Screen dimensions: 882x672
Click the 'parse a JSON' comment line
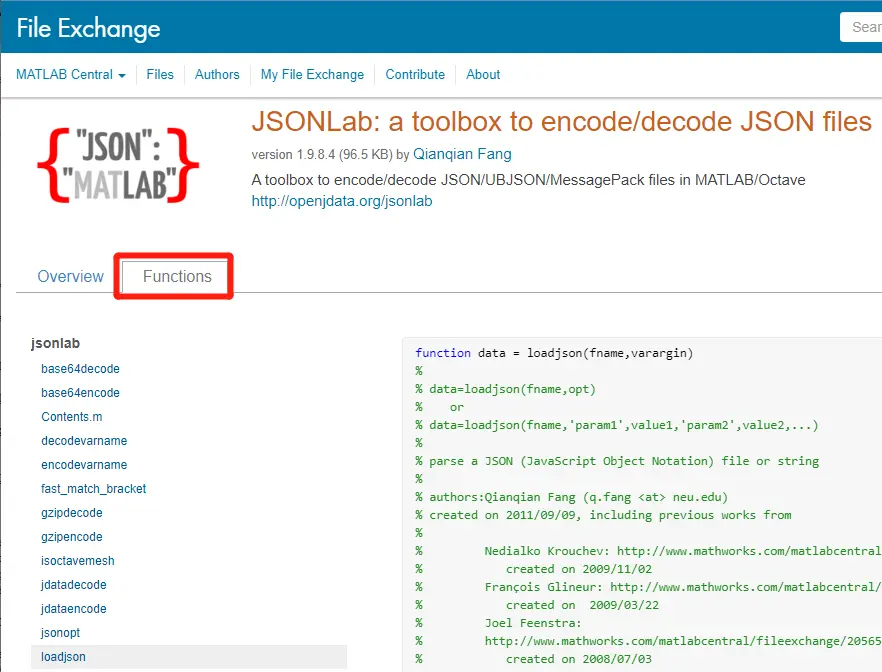click(x=617, y=461)
